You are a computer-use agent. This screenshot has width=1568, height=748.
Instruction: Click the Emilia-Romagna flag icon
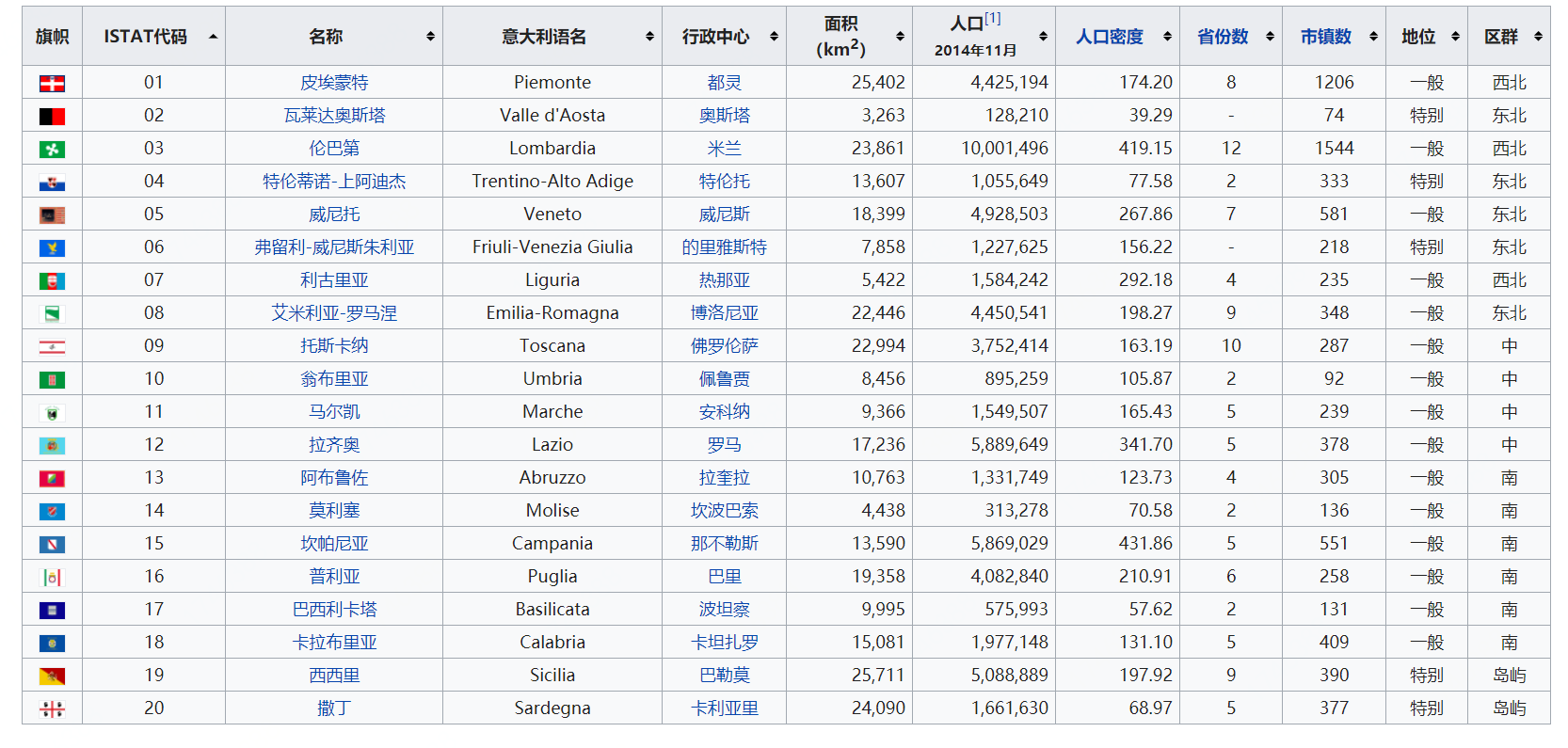[x=52, y=314]
